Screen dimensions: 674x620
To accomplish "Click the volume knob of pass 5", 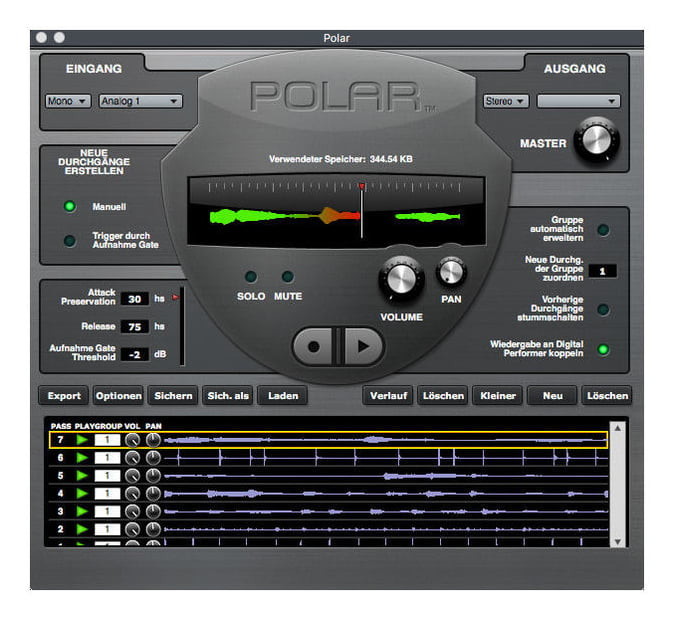I will pyautogui.click(x=132, y=476).
